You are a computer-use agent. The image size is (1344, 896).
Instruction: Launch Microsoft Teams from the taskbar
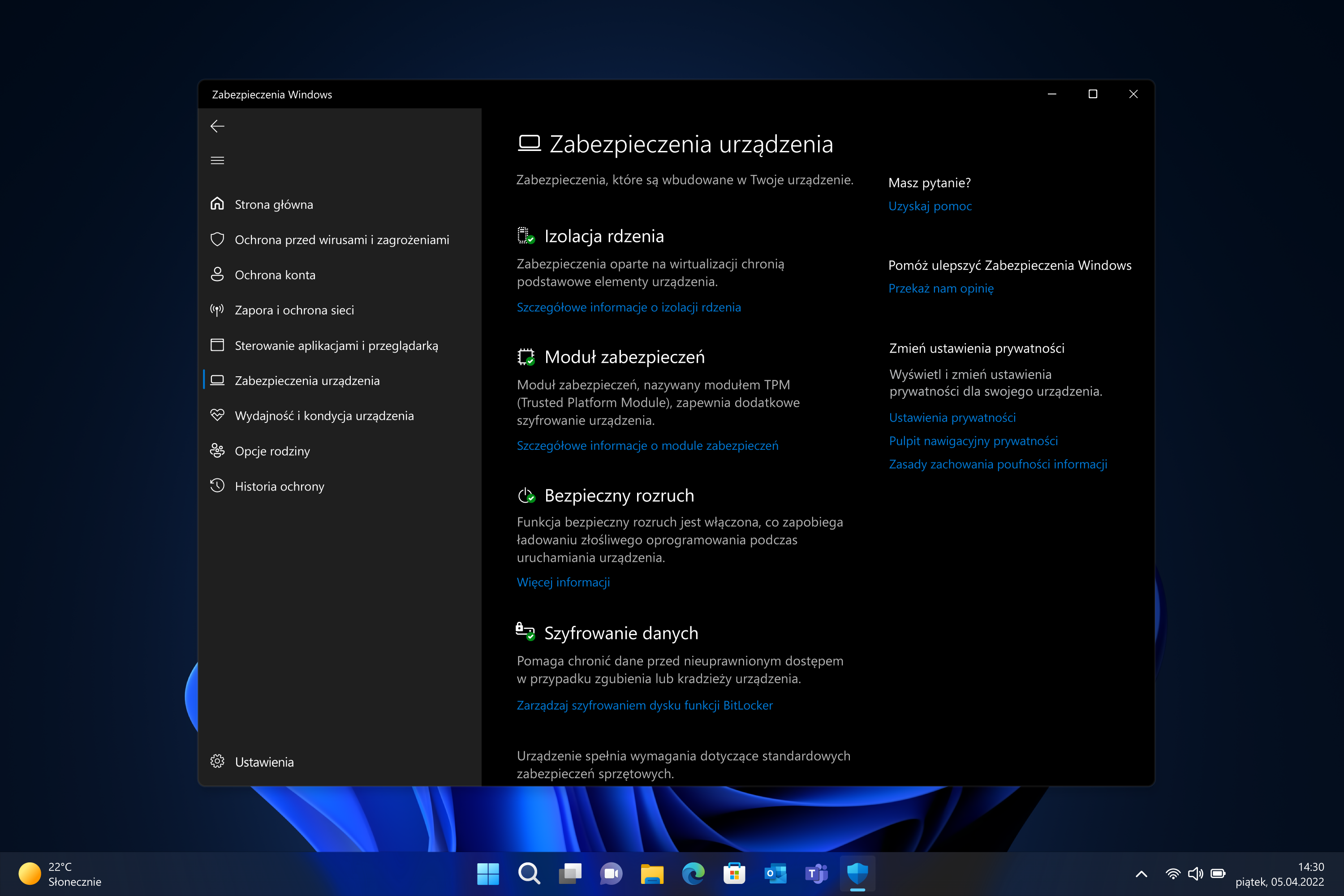[x=815, y=874]
